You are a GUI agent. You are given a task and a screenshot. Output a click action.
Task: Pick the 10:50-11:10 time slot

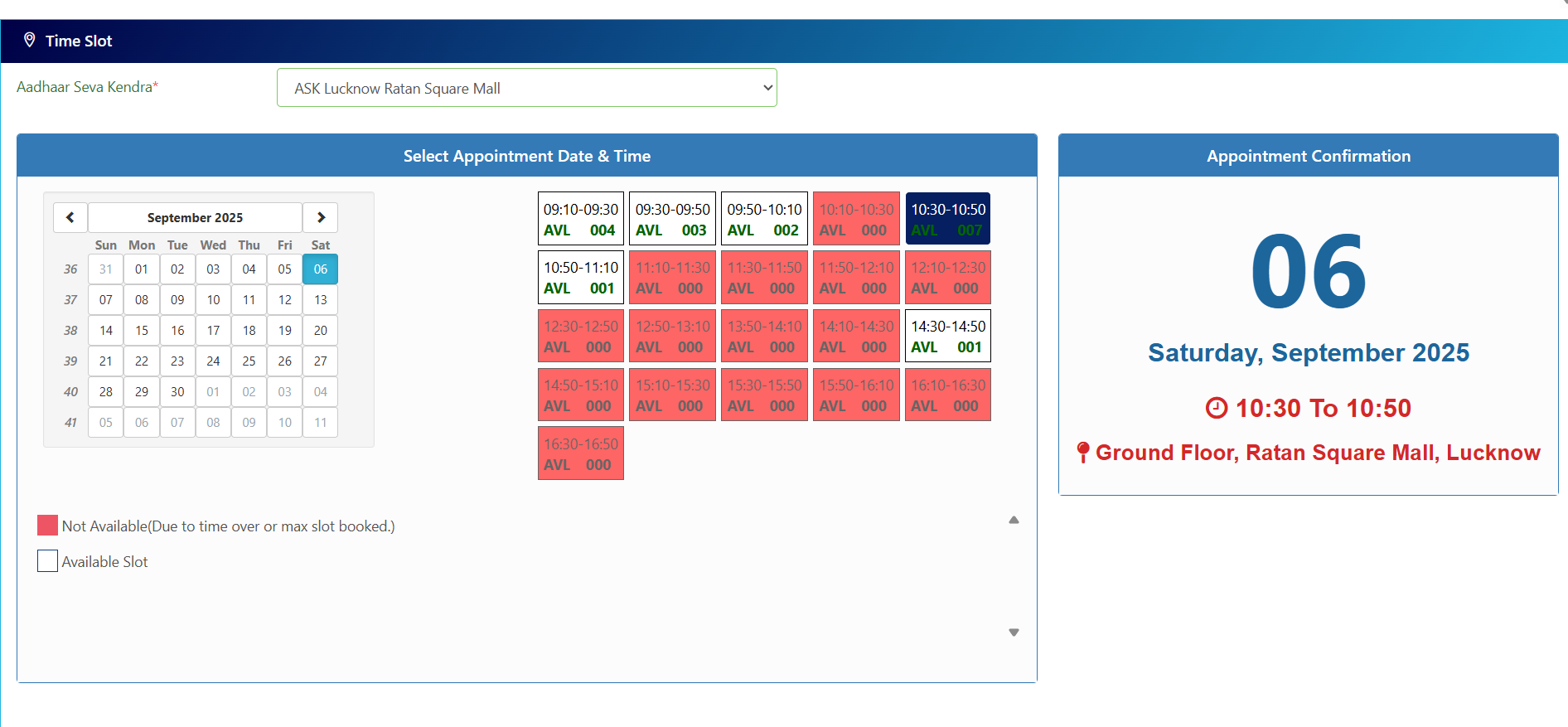click(x=581, y=278)
